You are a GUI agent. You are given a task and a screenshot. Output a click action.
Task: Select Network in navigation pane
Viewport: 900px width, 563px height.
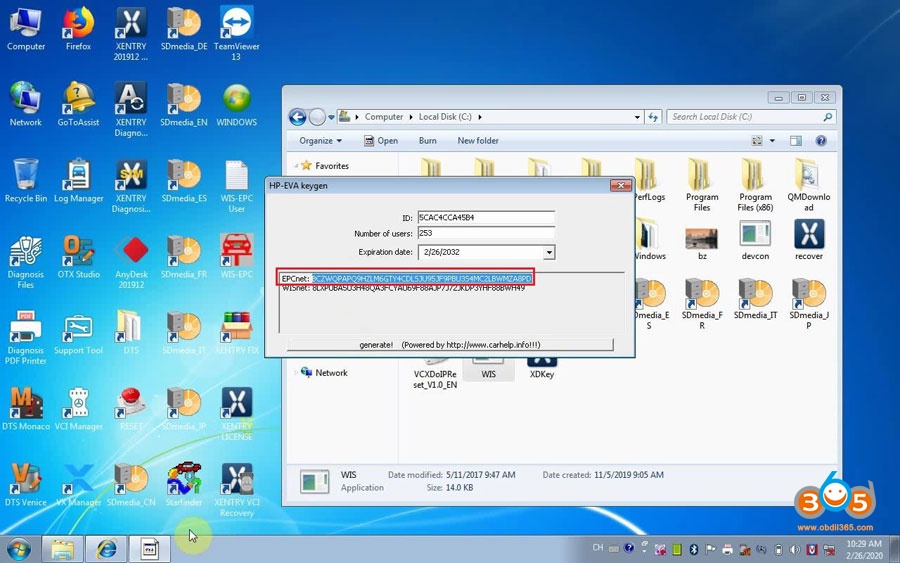pos(331,372)
